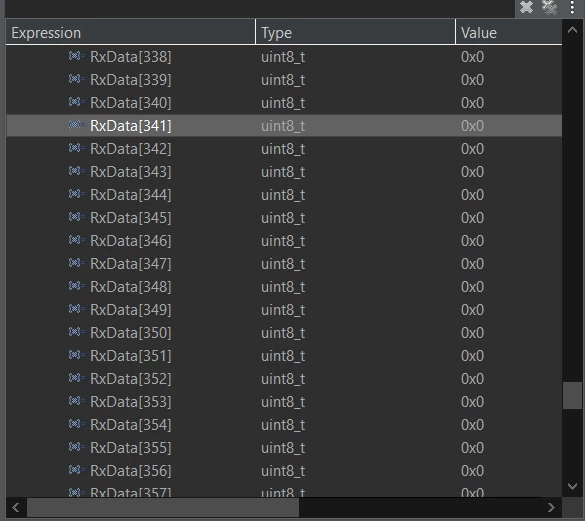Click the variable icon beside RxData[352]
585x521 pixels.
(76, 378)
